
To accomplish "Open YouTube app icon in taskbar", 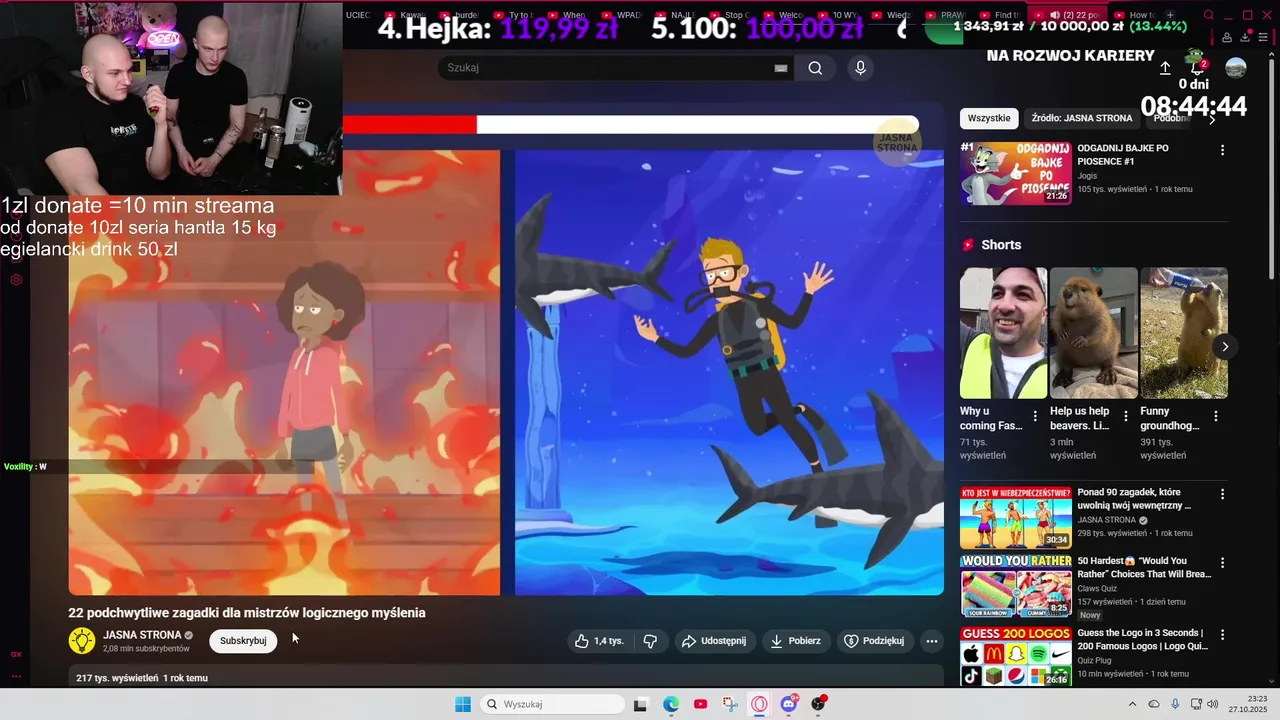I will pos(700,704).
